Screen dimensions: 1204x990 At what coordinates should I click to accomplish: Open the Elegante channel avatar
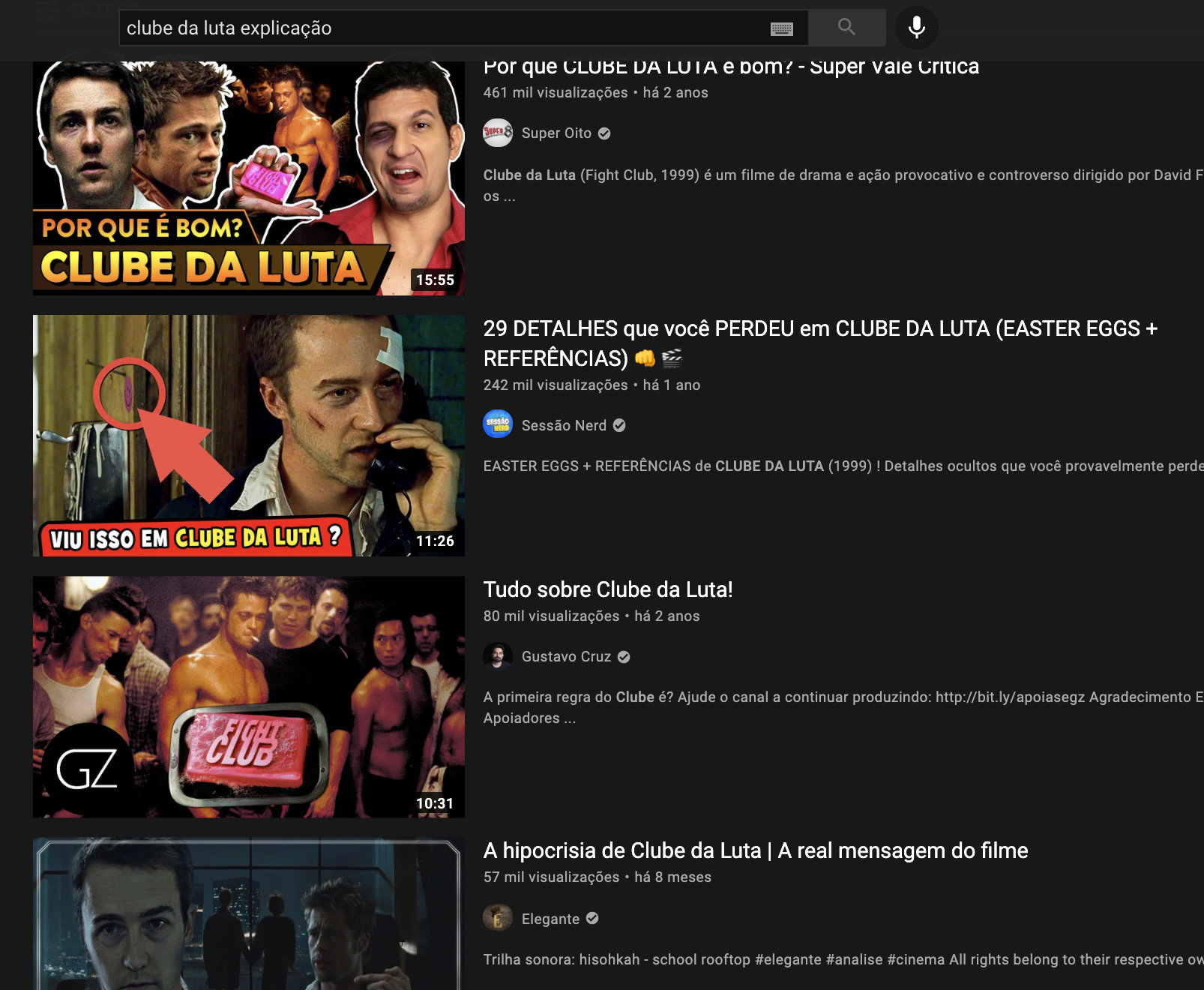pos(496,918)
